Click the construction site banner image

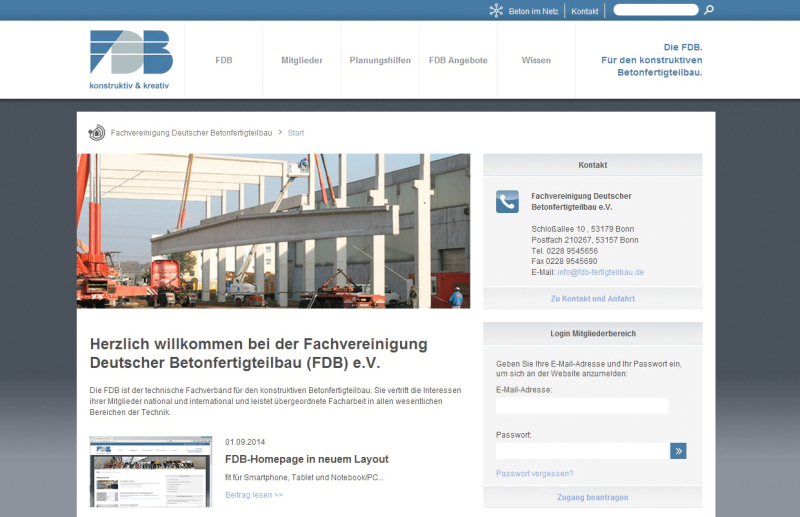coord(273,231)
